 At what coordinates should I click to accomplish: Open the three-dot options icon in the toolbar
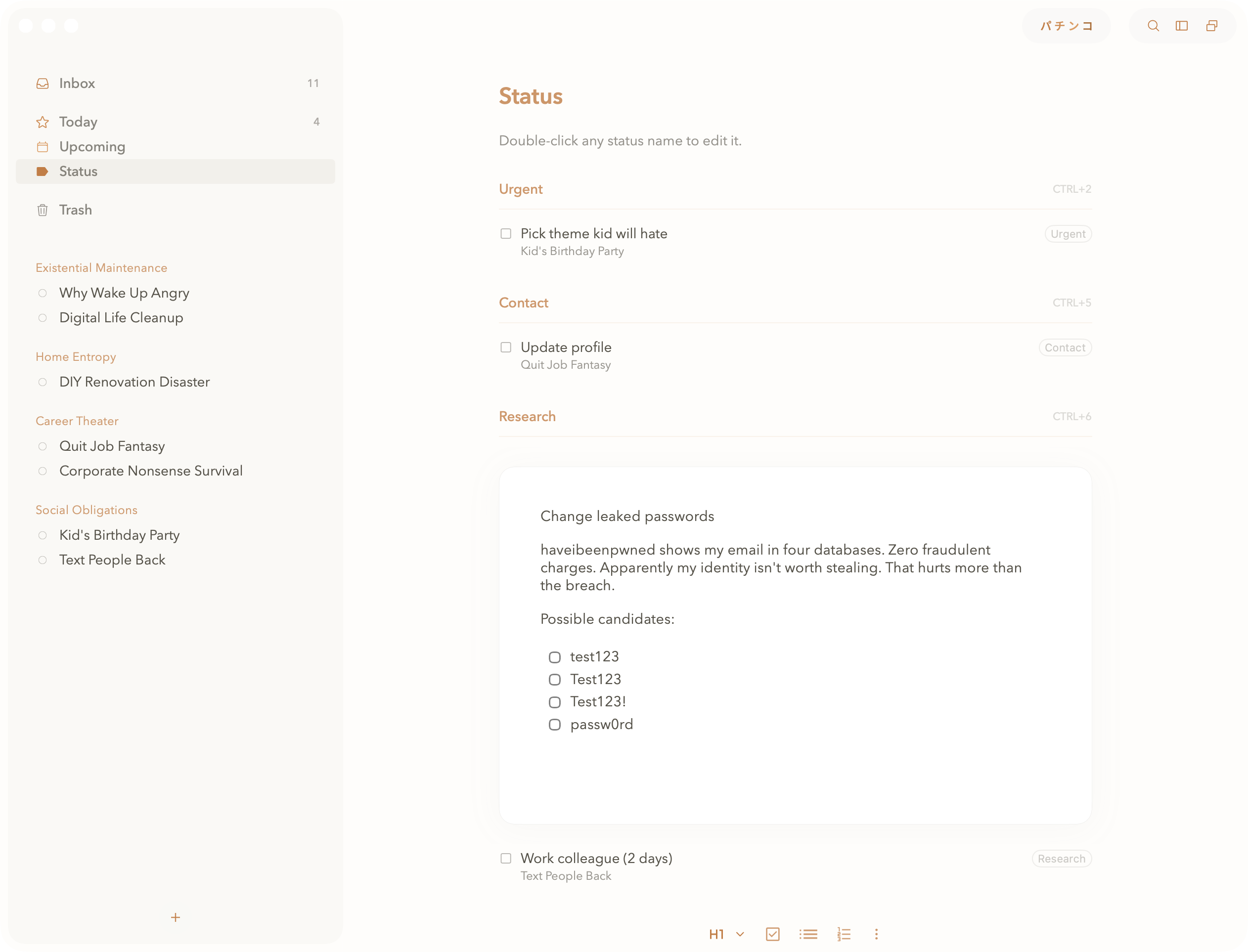tap(876, 934)
